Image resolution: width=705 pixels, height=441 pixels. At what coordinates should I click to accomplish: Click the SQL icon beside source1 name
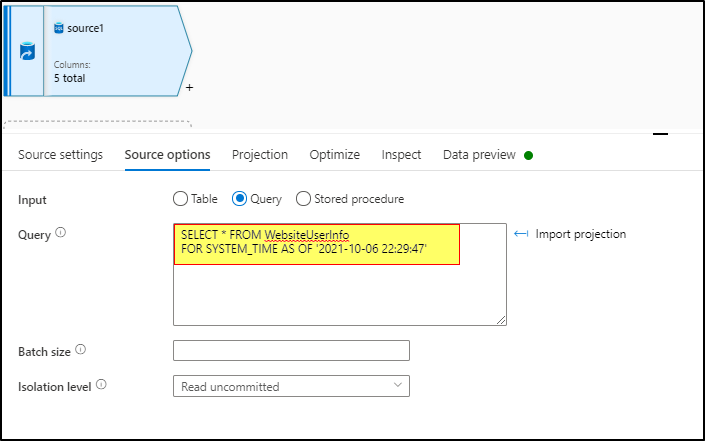pos(59,28)
